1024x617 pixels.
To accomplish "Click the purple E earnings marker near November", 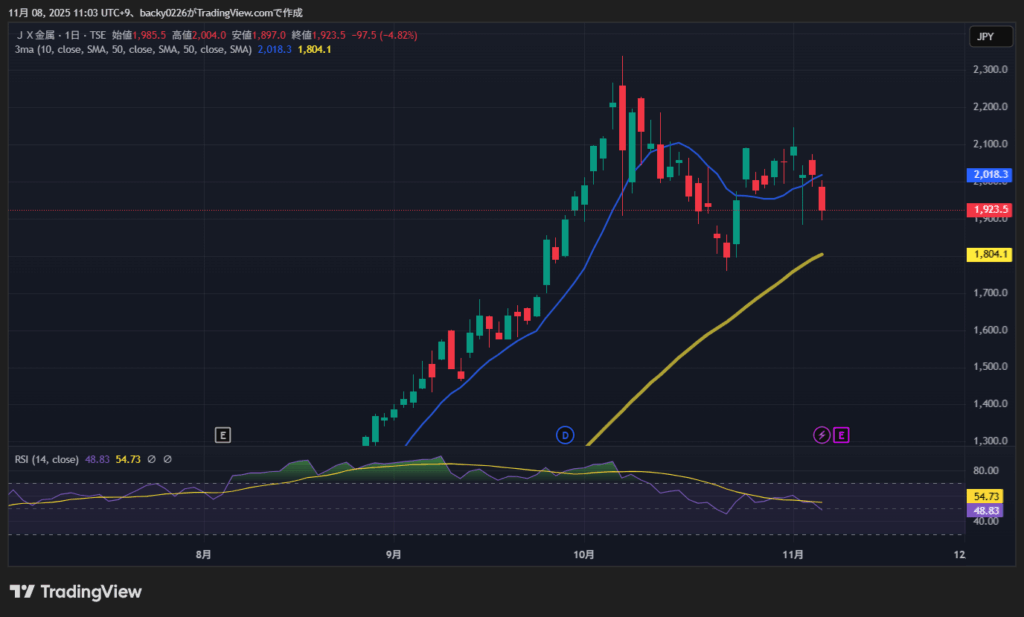I will click(x=841, y=435).
